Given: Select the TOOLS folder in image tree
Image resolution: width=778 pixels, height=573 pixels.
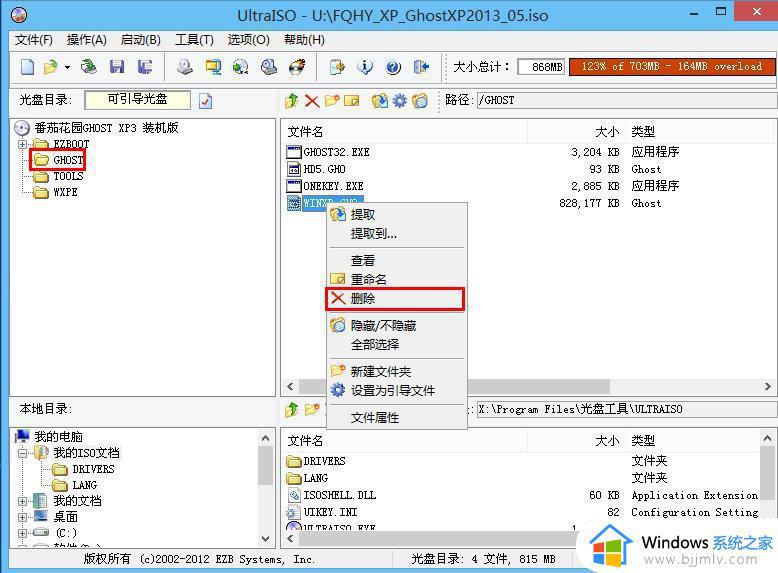Looking at the screenshot, I should pos(58,176).
